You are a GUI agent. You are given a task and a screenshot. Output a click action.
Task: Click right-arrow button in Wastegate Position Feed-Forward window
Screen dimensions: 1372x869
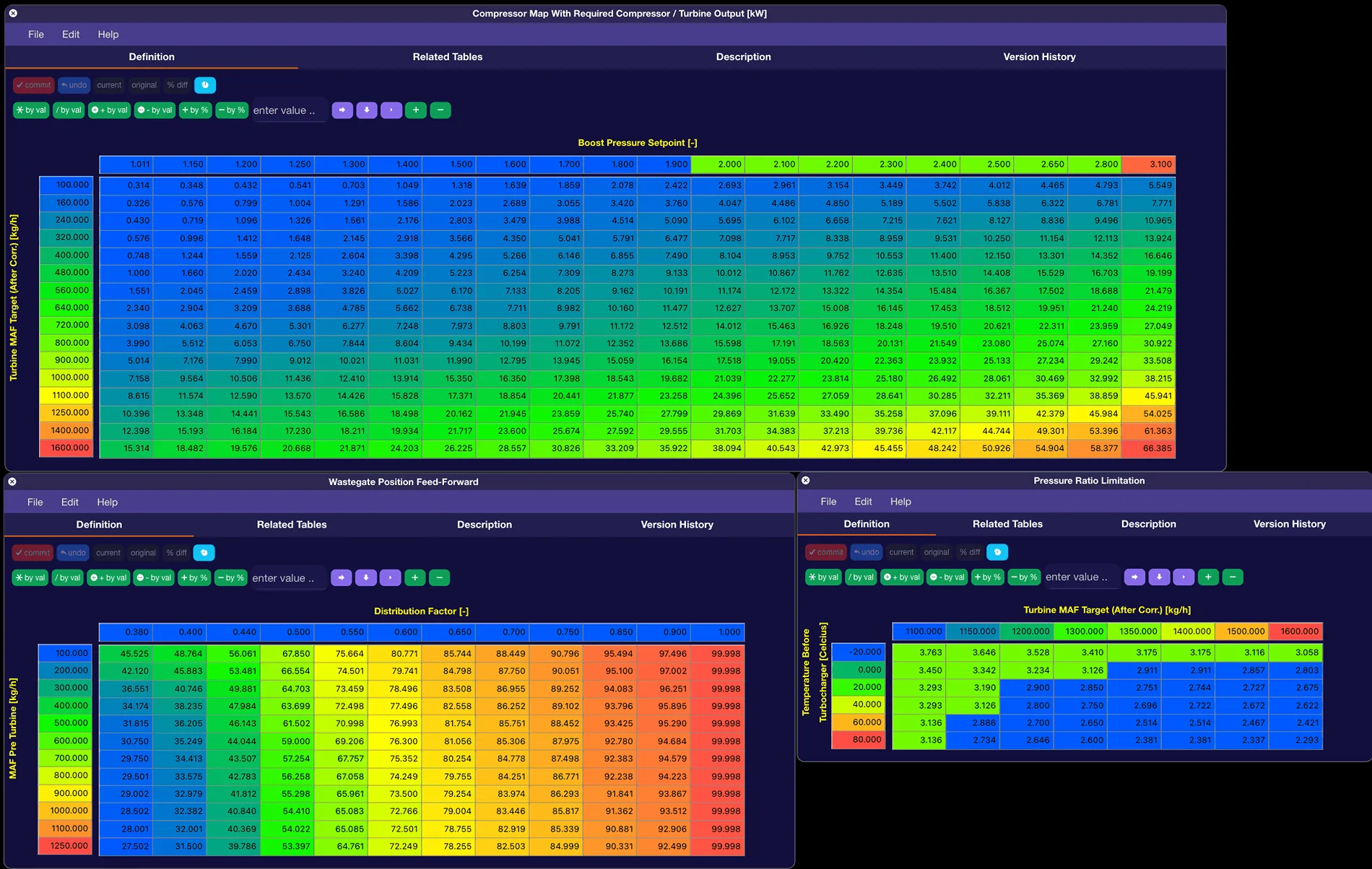(x=342, y=578)
